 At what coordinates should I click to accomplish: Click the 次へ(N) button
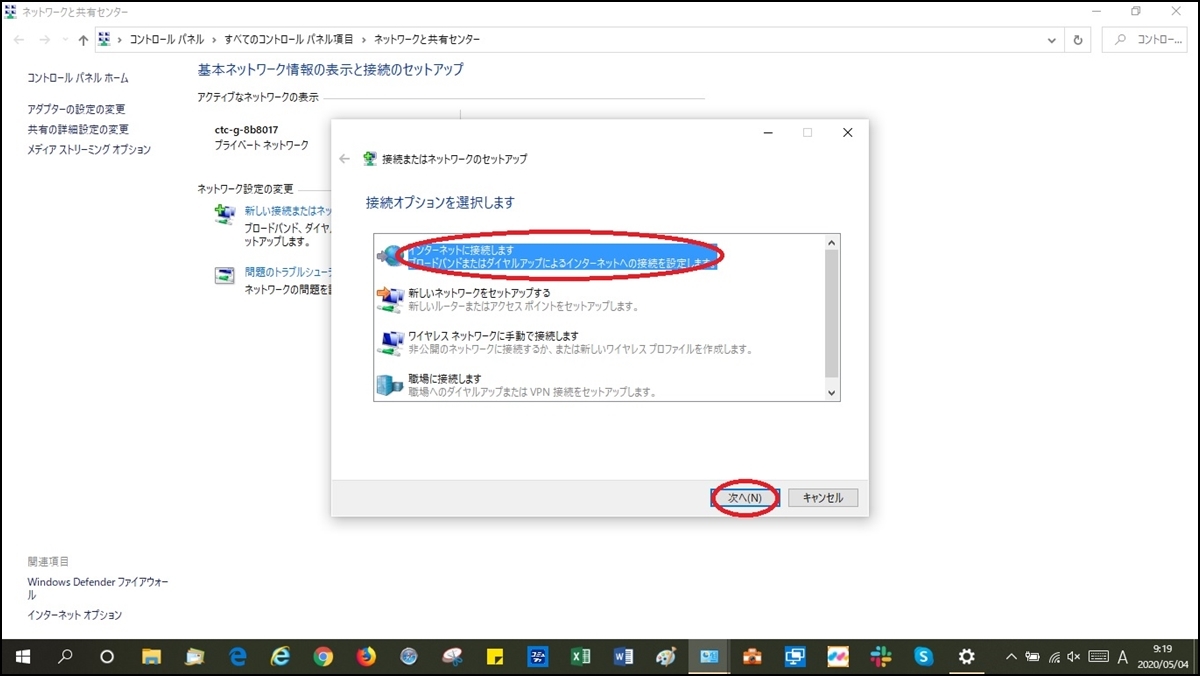743,497
